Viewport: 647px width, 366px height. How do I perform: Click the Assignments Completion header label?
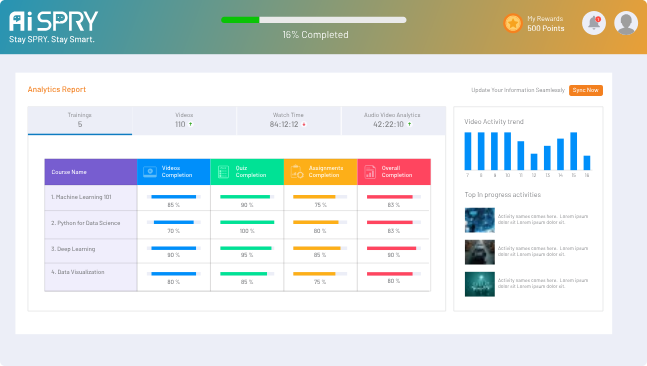click(326, 172)
